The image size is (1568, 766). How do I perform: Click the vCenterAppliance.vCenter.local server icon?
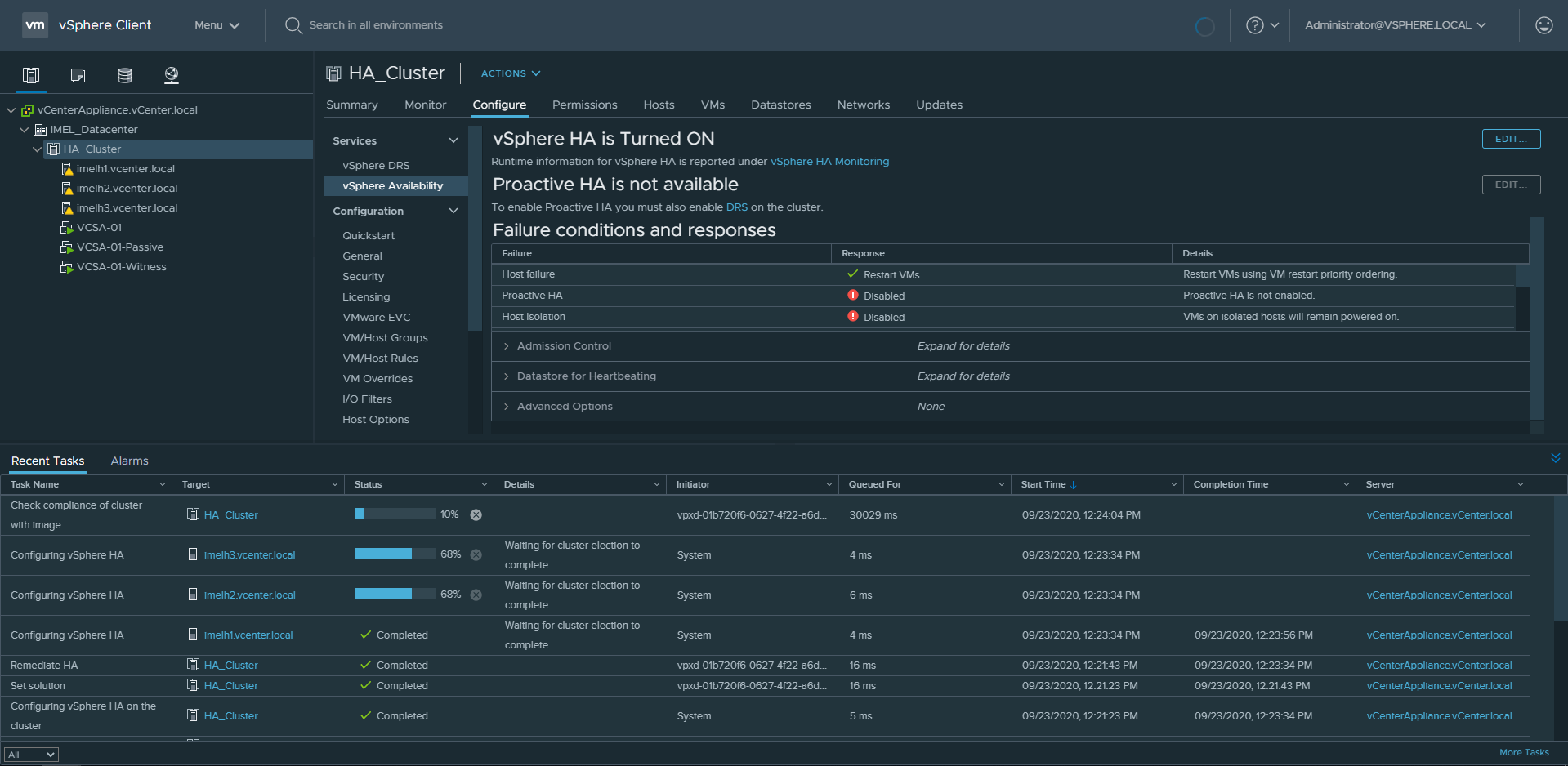pos(28,110)
